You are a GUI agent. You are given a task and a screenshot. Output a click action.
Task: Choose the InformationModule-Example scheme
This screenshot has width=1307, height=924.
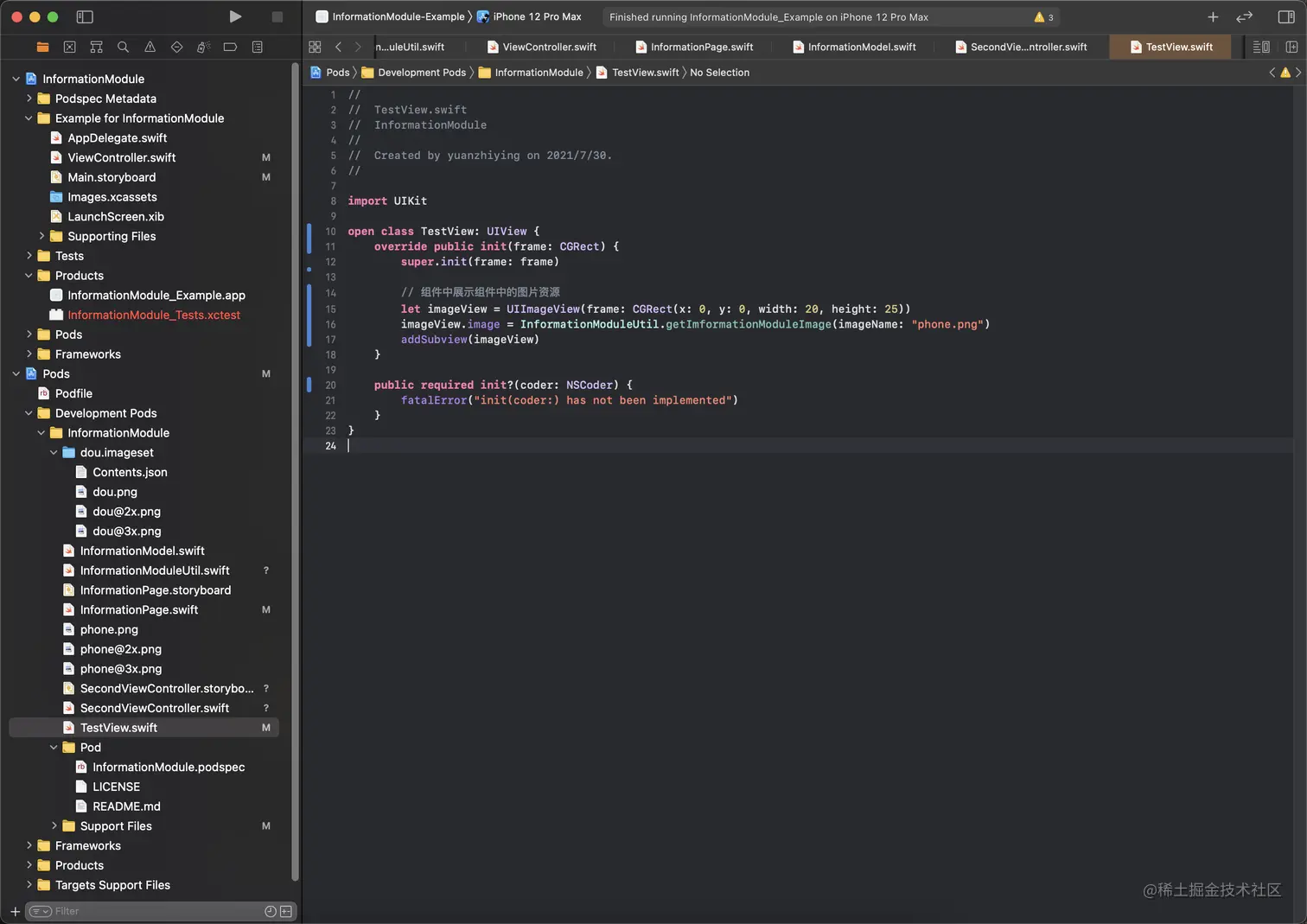[390, 16]
